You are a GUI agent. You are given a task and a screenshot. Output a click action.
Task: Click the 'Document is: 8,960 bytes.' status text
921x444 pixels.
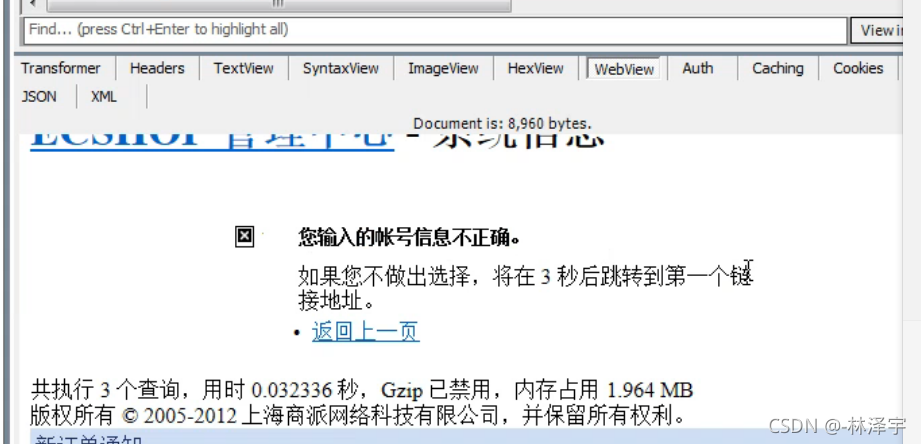click(502, 124)
